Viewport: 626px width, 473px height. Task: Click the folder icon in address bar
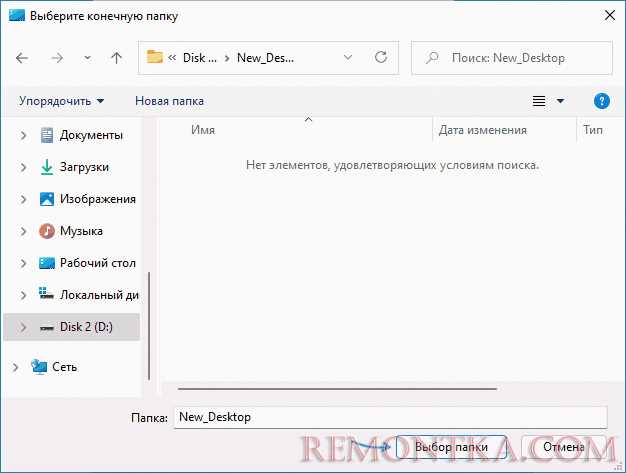pyautogui.click(x=155, y=57)
